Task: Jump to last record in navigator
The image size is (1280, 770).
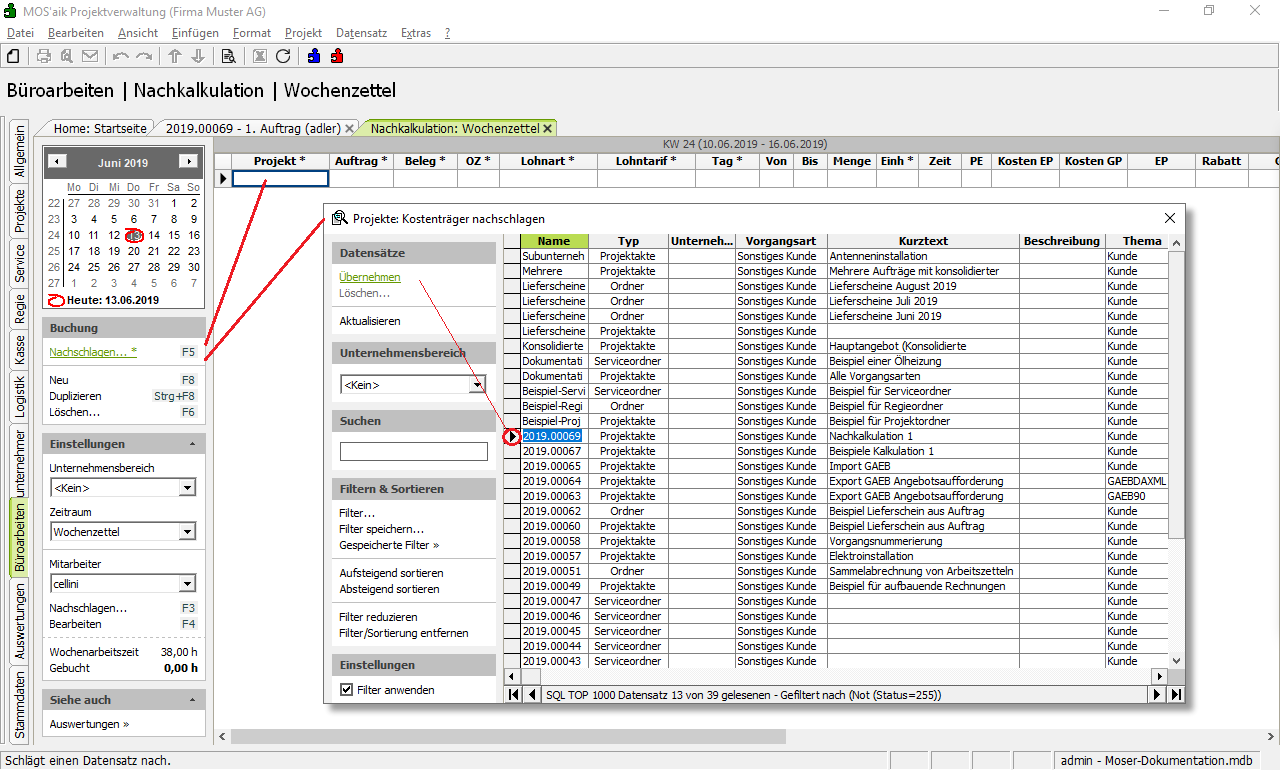Action: coord(1176,695)
